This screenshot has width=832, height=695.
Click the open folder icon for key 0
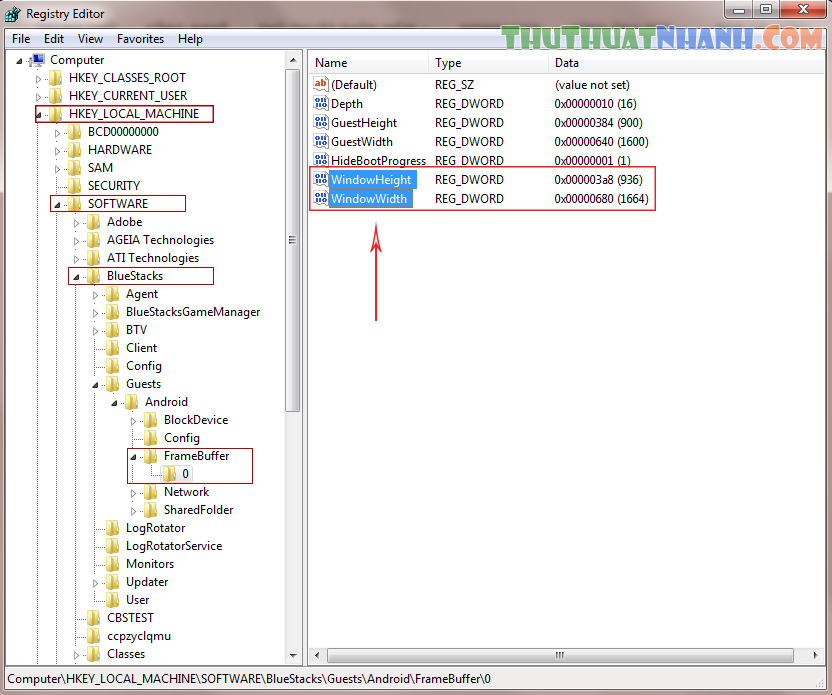point(170,474)
